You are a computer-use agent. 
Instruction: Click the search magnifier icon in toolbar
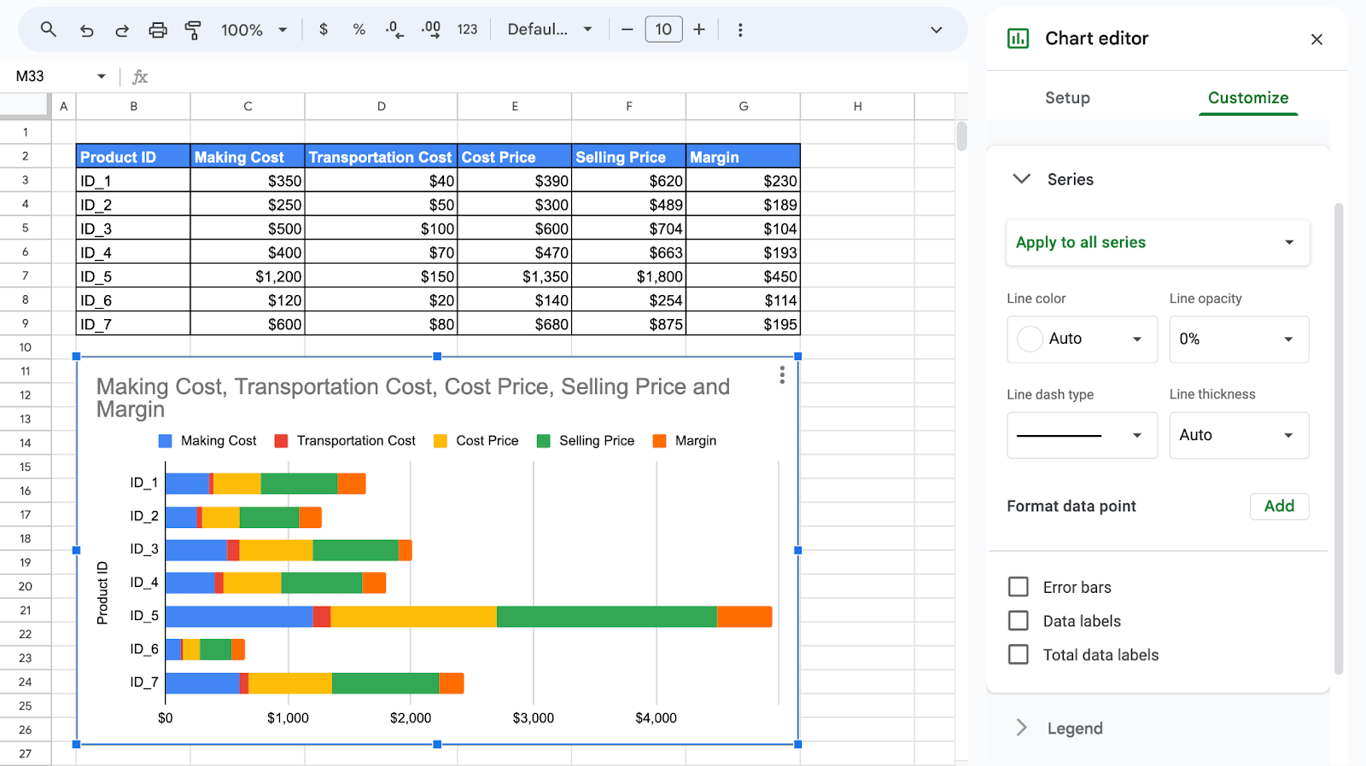[x=48, y=30]
